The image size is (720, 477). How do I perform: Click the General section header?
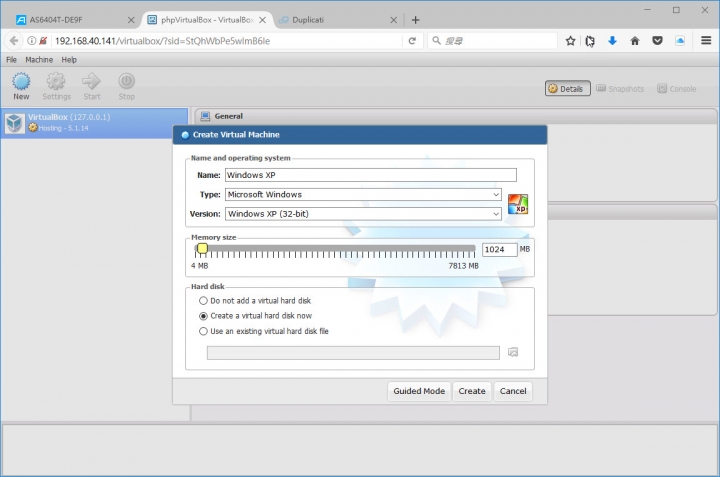point(456,116)
